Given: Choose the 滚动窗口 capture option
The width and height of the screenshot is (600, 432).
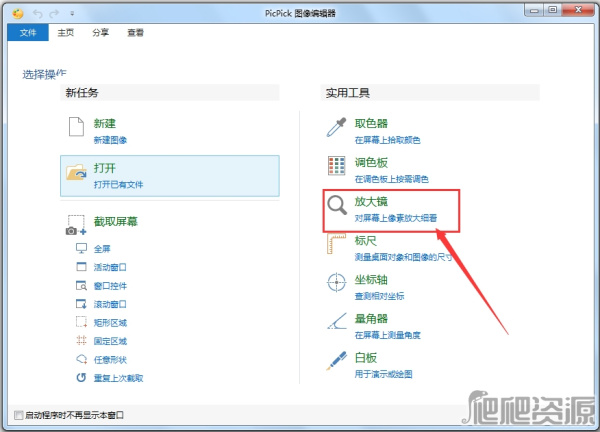Looking at the screenshot, I should pos(110,304).
